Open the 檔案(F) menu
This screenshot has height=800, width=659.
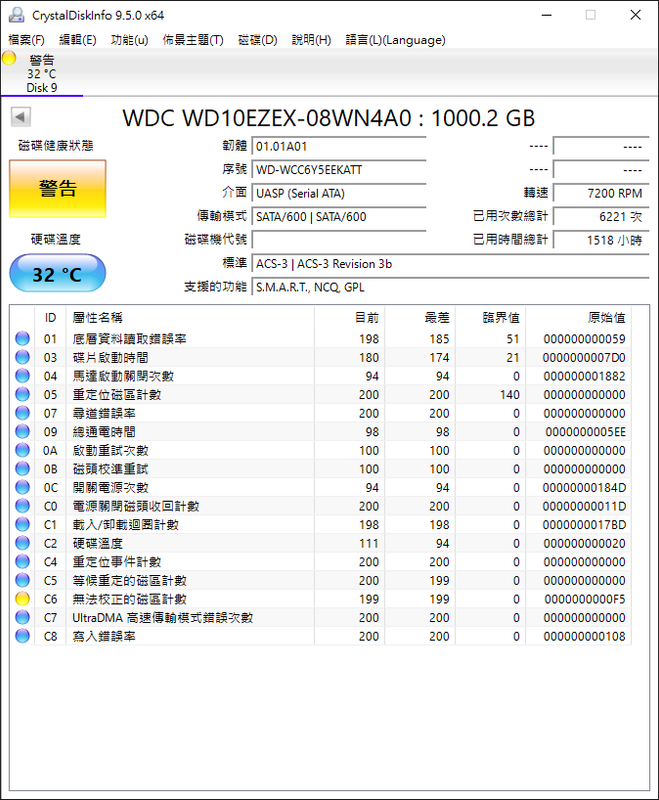pyautogui.click(x=27, y=40)
